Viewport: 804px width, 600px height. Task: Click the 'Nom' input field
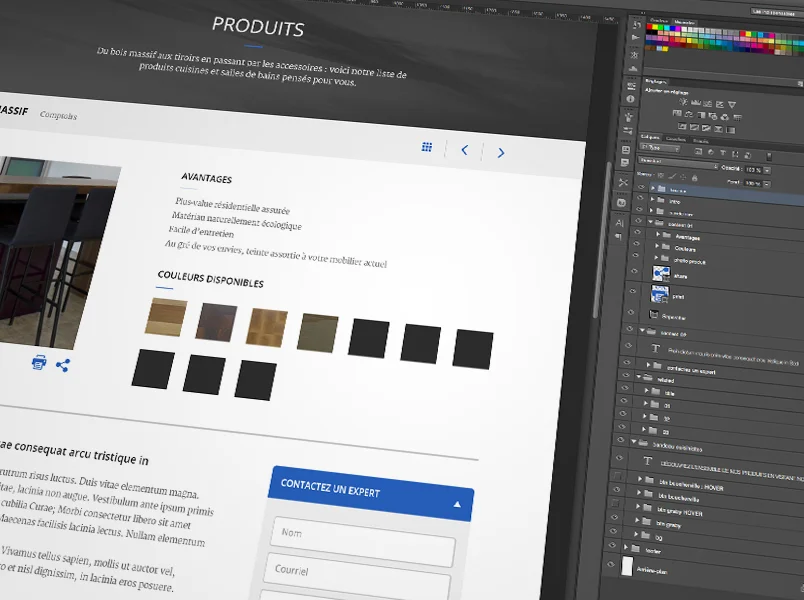(x=363, y=542)
